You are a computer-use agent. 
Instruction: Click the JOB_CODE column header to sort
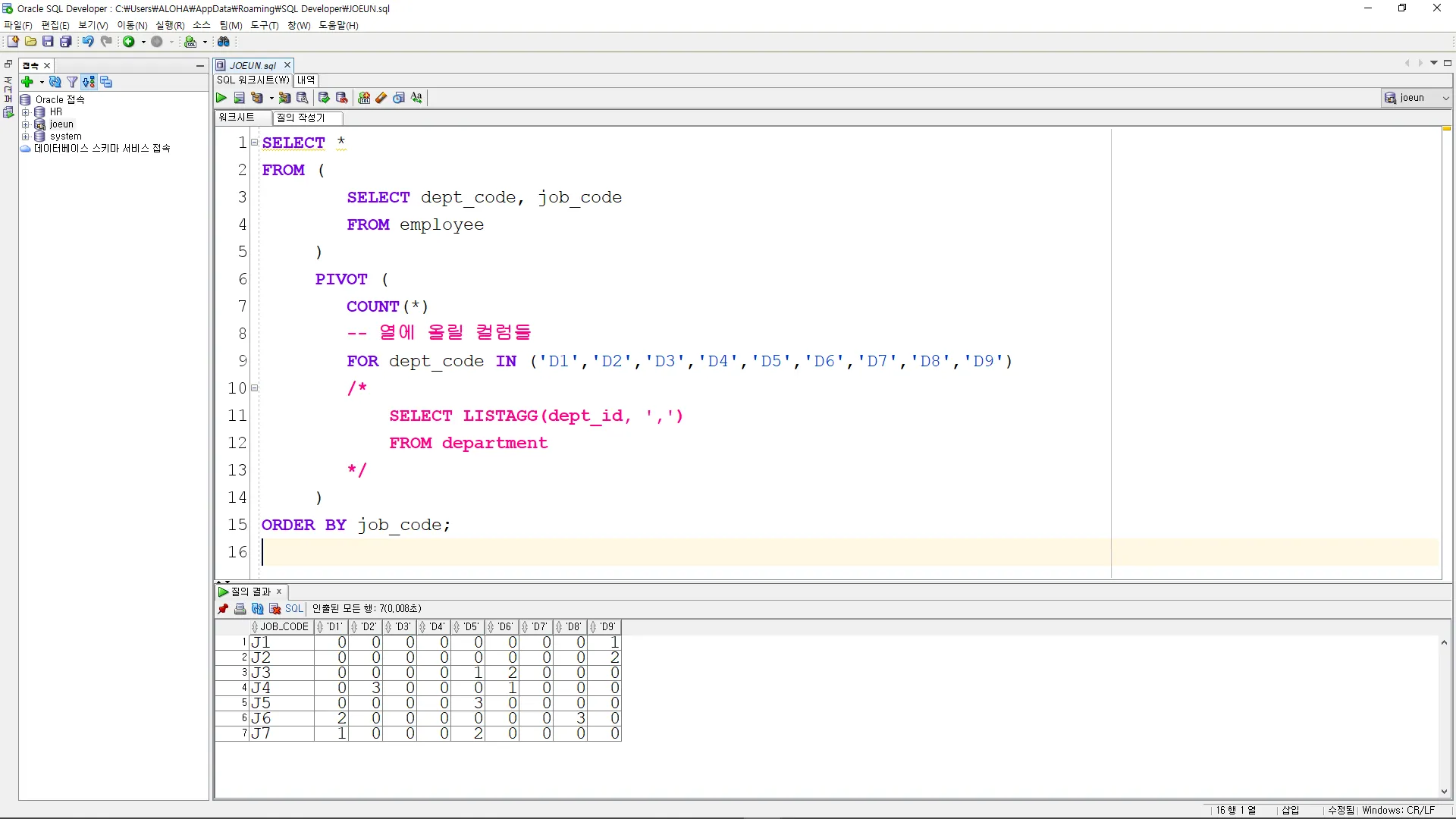tap(284, 627)
